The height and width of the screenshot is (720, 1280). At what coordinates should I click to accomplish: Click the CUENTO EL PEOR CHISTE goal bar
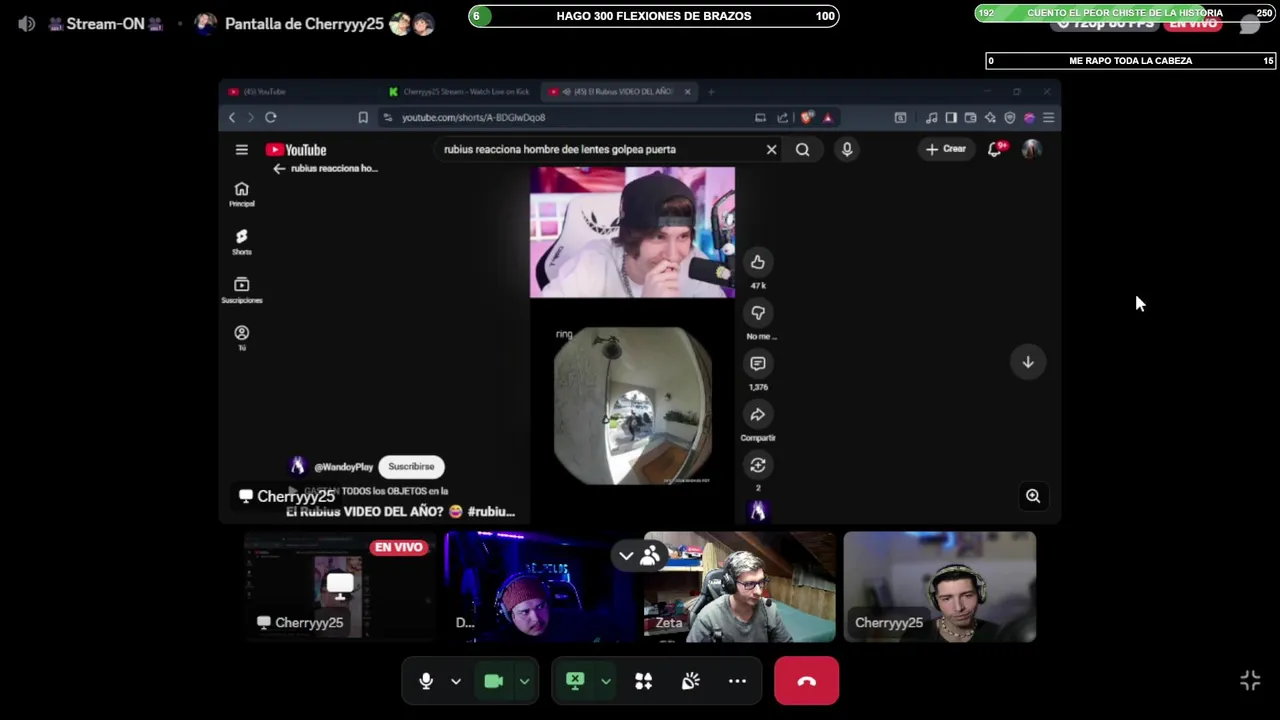1125,13
